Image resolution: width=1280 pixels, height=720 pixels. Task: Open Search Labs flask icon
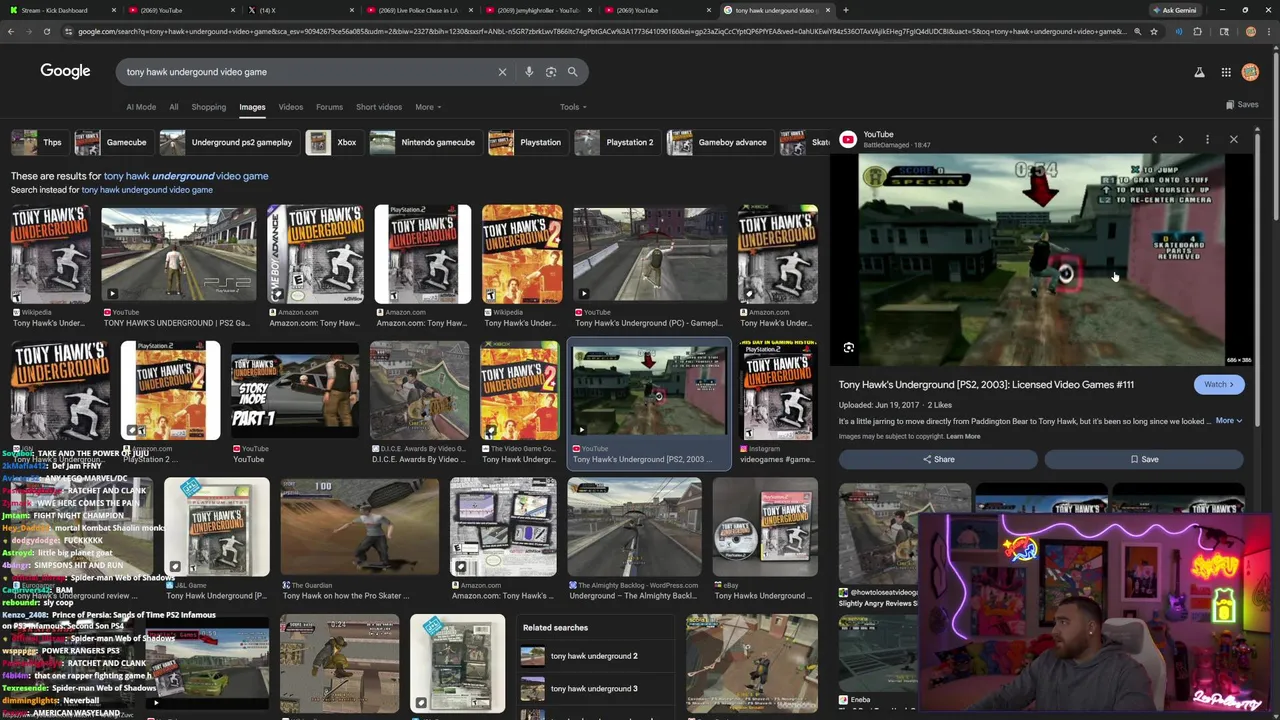[x=1199, y=72]
